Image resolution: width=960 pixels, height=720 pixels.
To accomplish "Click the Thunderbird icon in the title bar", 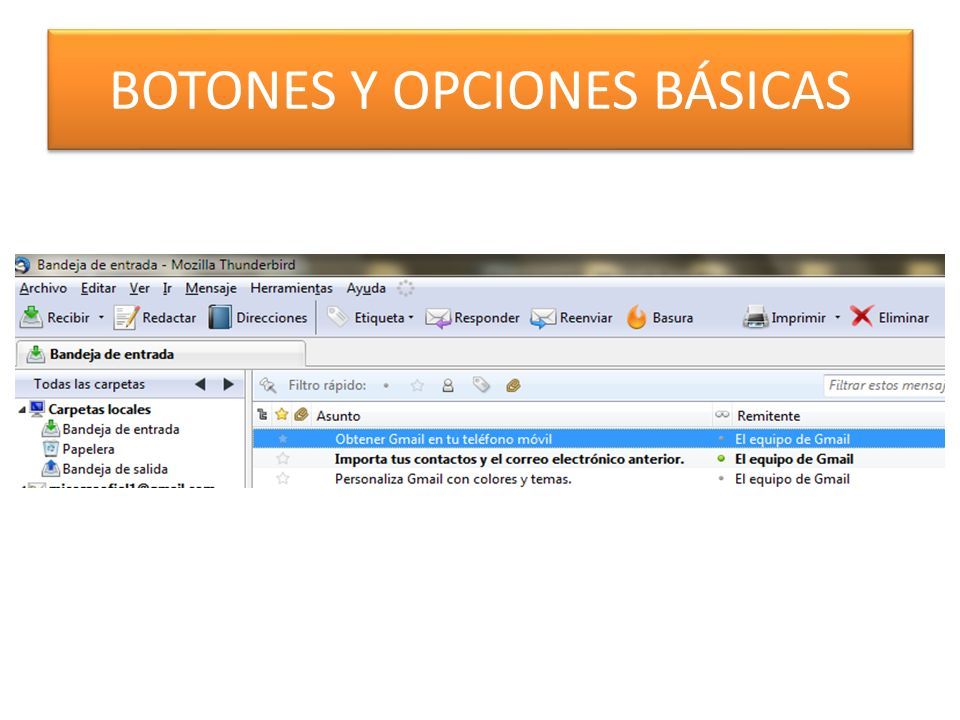I will 23,265.
